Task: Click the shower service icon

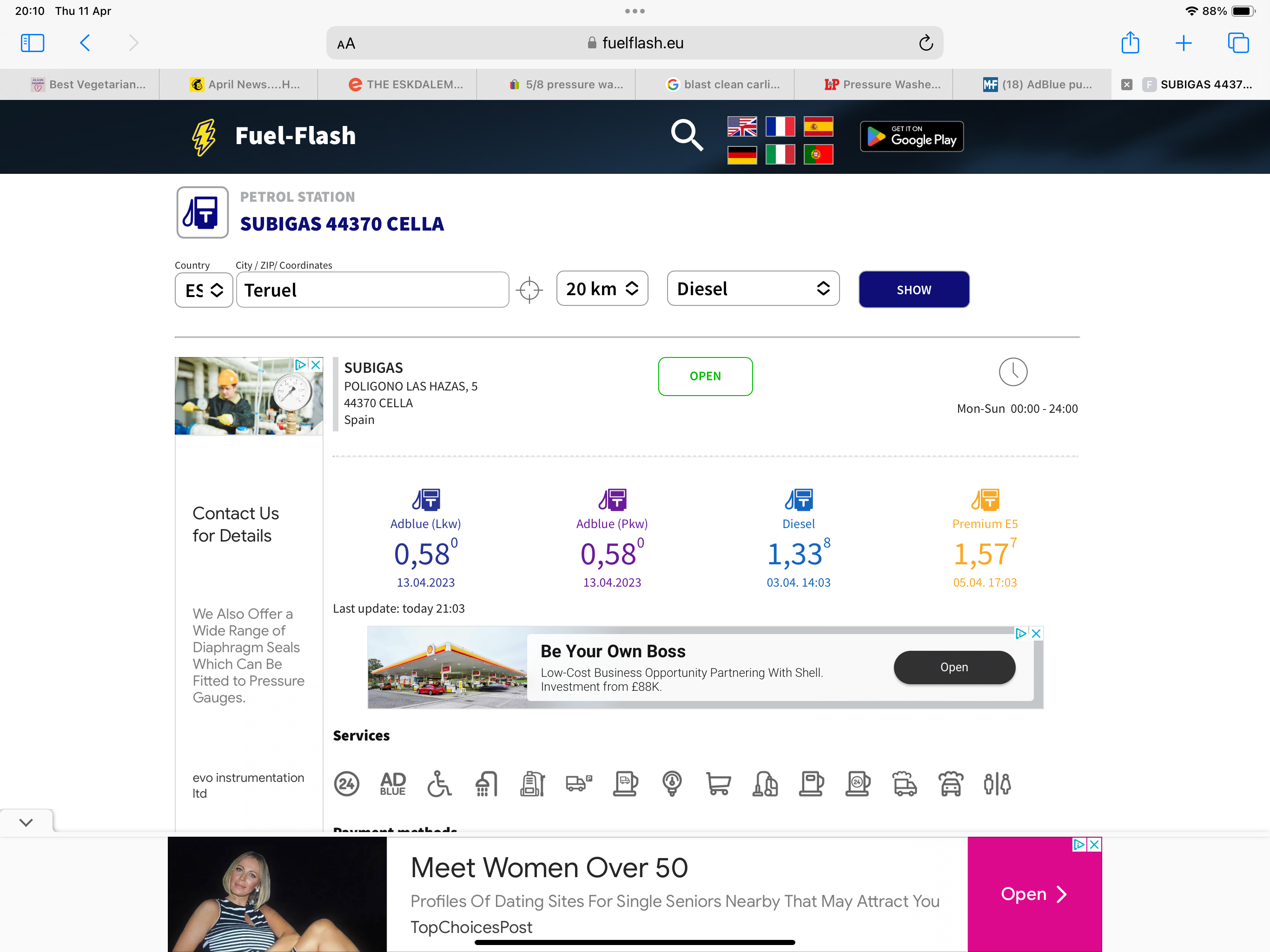Action: click(486, 784)
